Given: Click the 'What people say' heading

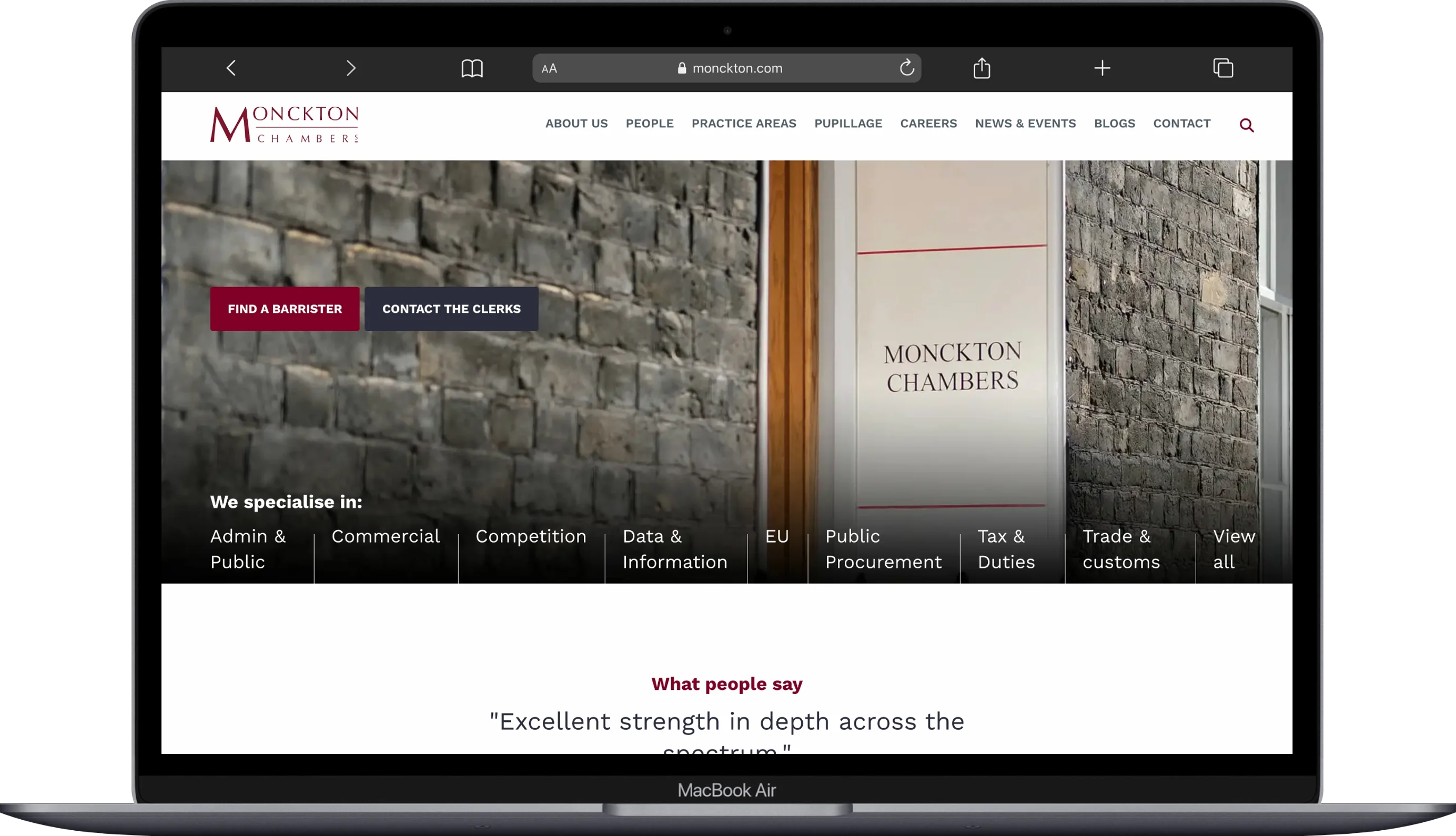Looking at the screenshot, I should (726, 684).
